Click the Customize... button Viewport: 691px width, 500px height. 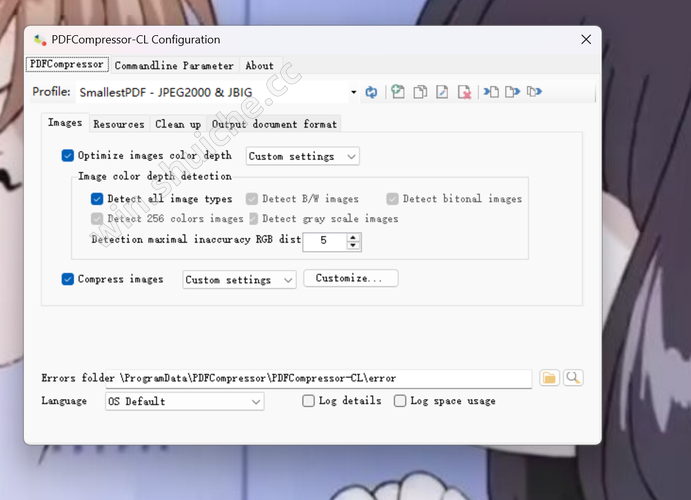[x=350, y=279]
